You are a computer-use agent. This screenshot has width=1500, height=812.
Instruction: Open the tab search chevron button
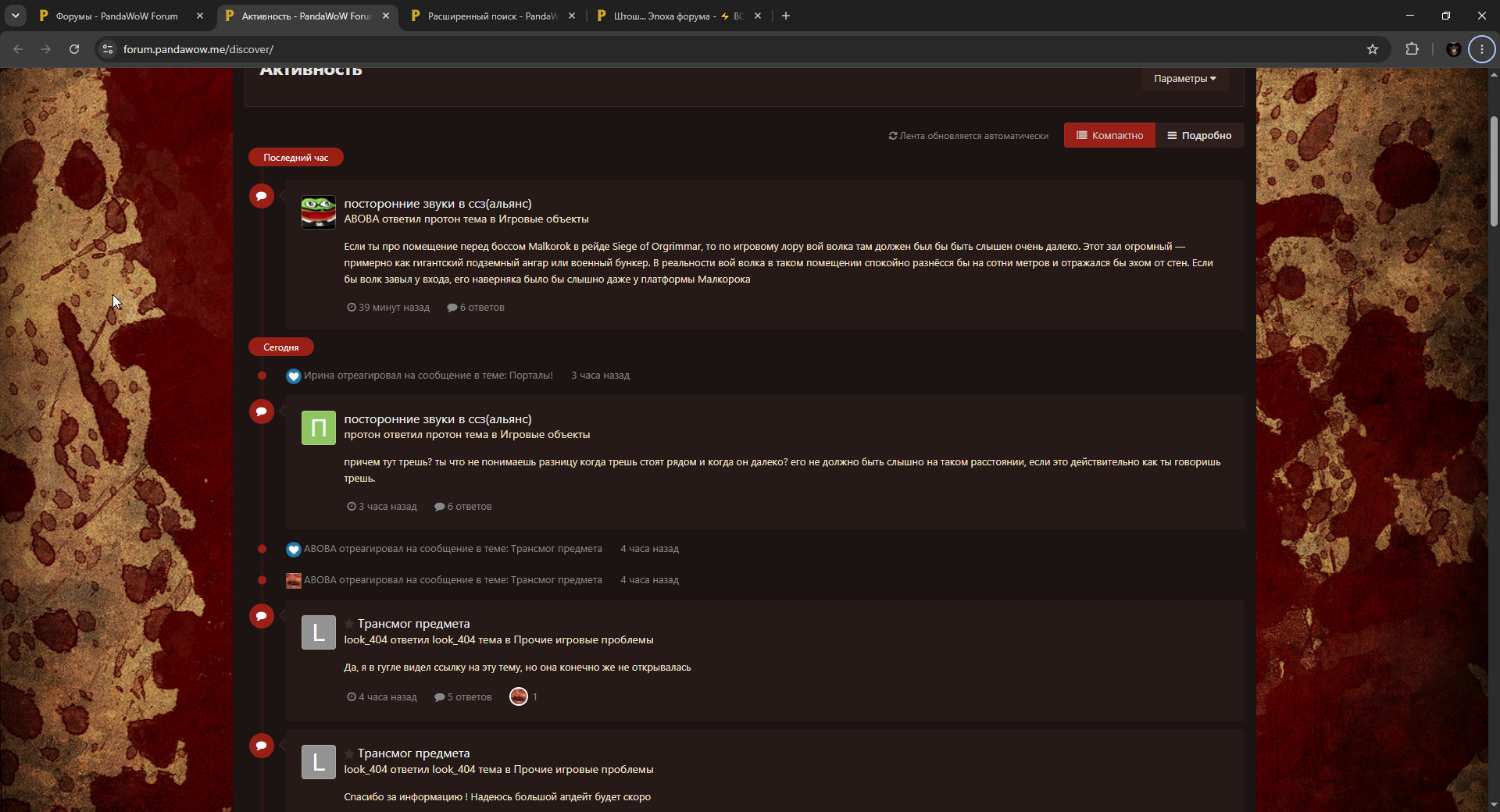tap(16, 16)
